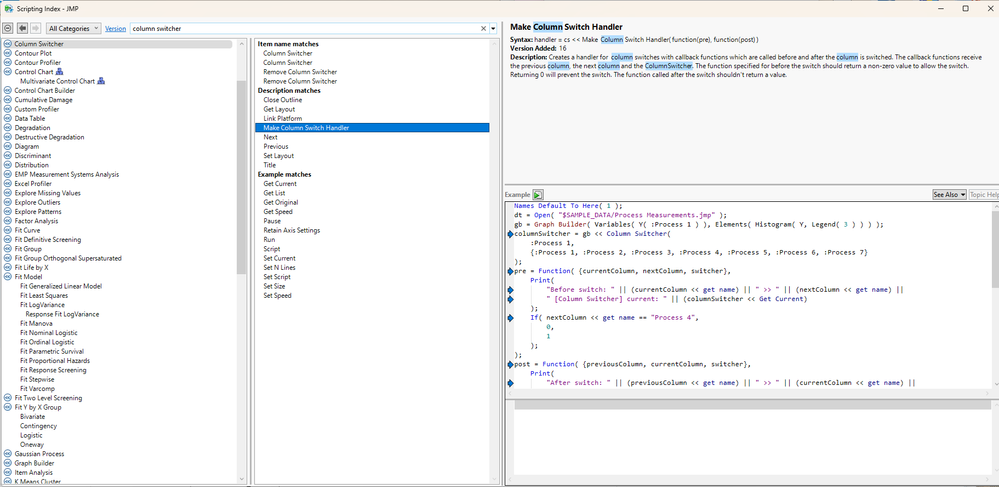
Task: Open the See Also dropdown
Action: (x=949, y=195)
